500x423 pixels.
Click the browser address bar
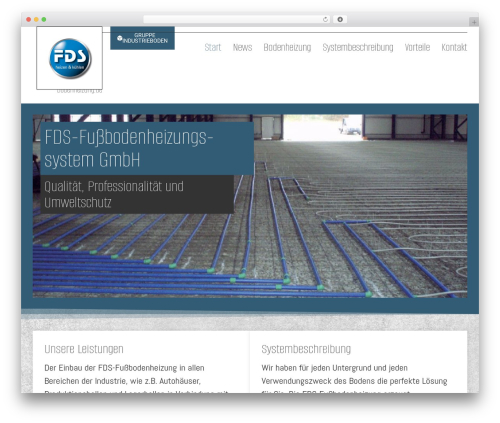tap(237, 19)
